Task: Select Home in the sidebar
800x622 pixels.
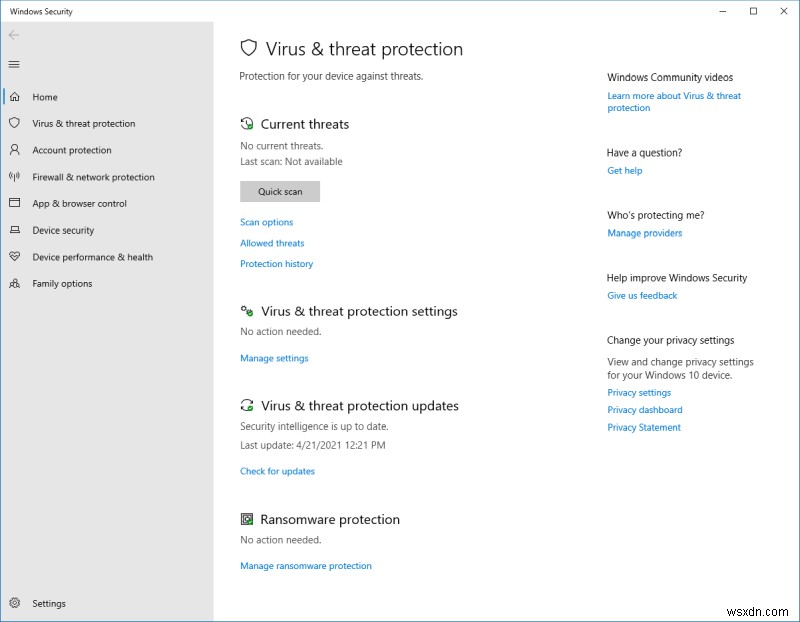Action: [45, 97]
